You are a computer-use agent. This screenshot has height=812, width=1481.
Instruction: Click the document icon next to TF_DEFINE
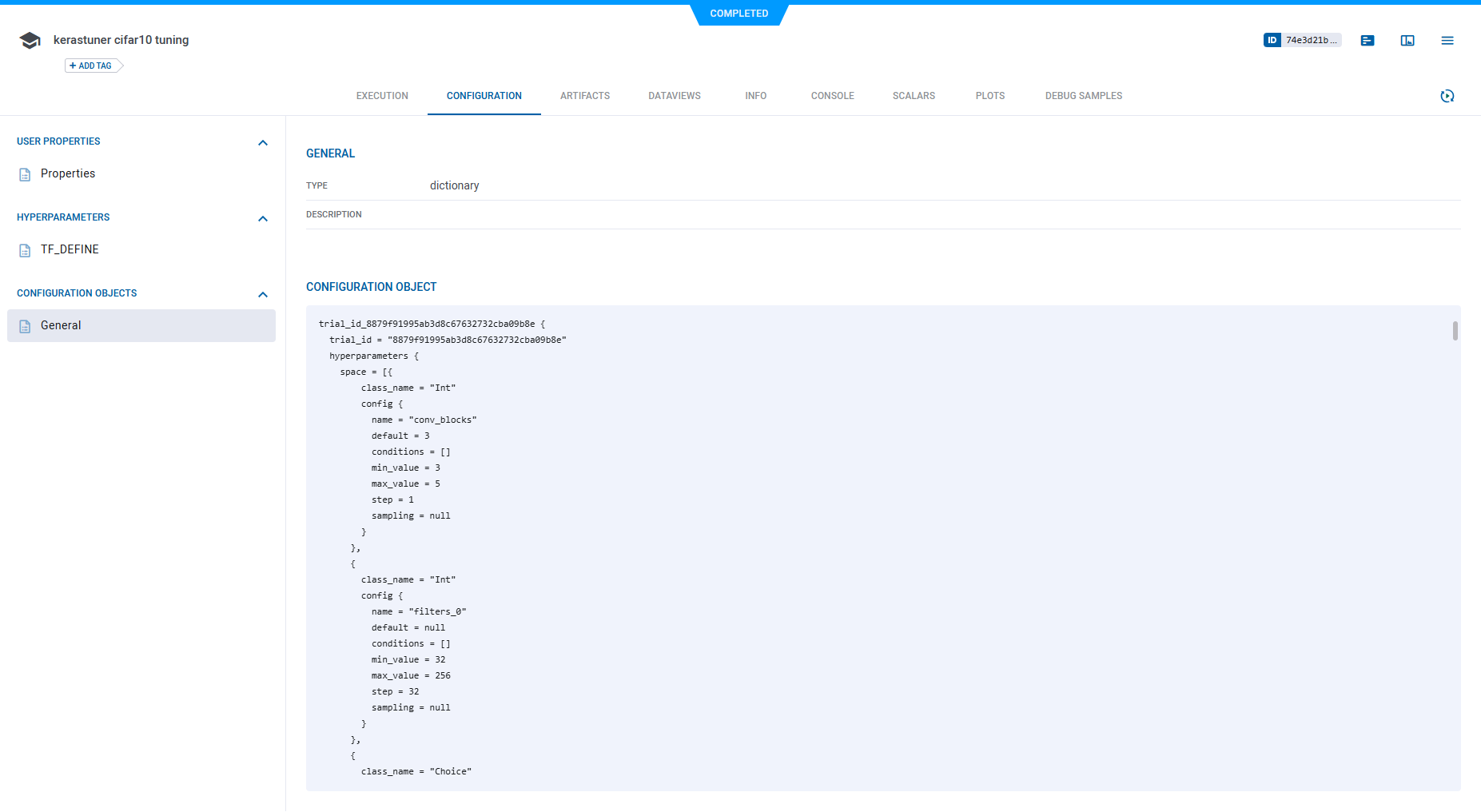tap(24, 249)
